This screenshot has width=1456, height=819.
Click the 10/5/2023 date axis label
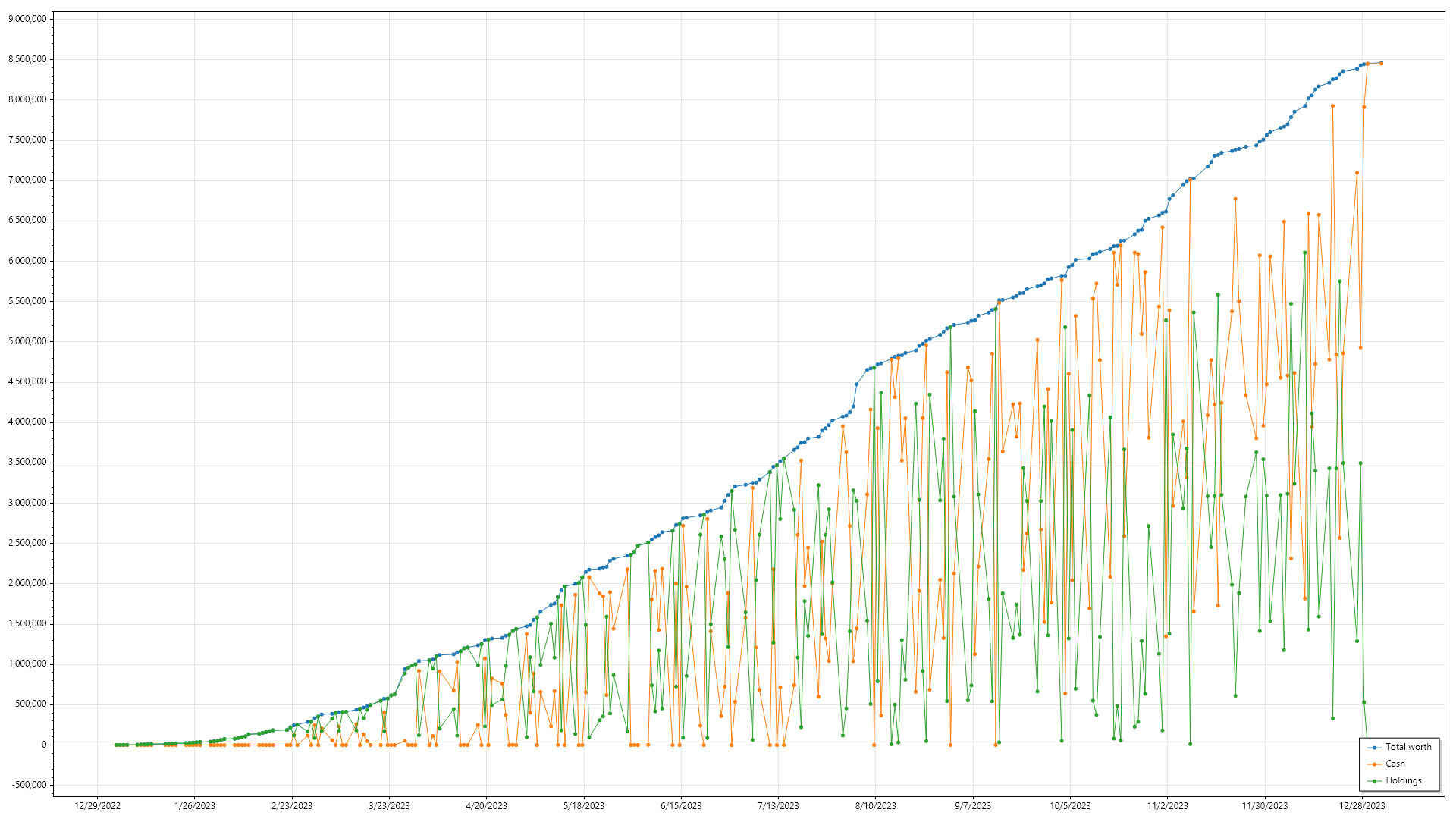[1070, 806]
